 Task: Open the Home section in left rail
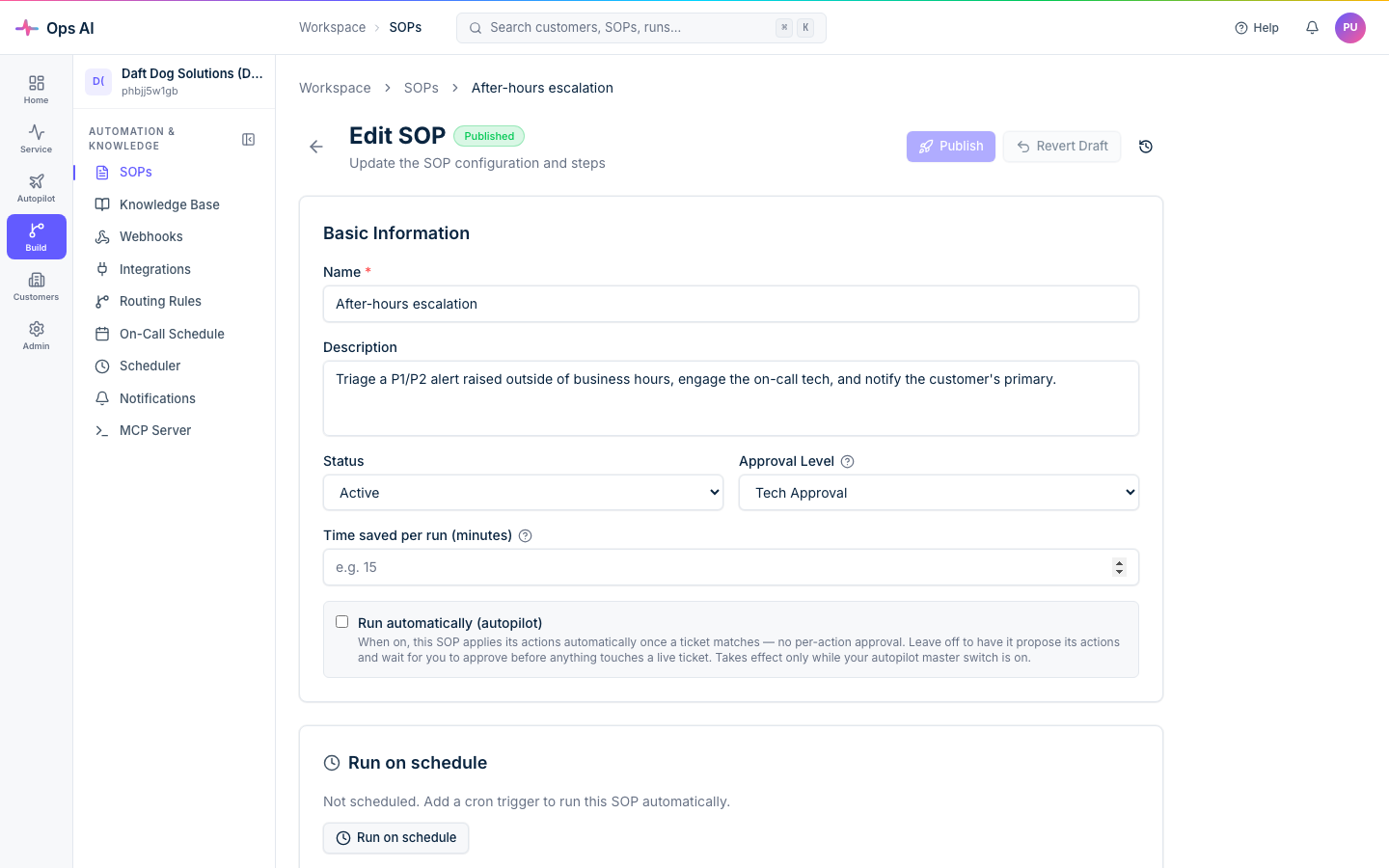point(36,90)
